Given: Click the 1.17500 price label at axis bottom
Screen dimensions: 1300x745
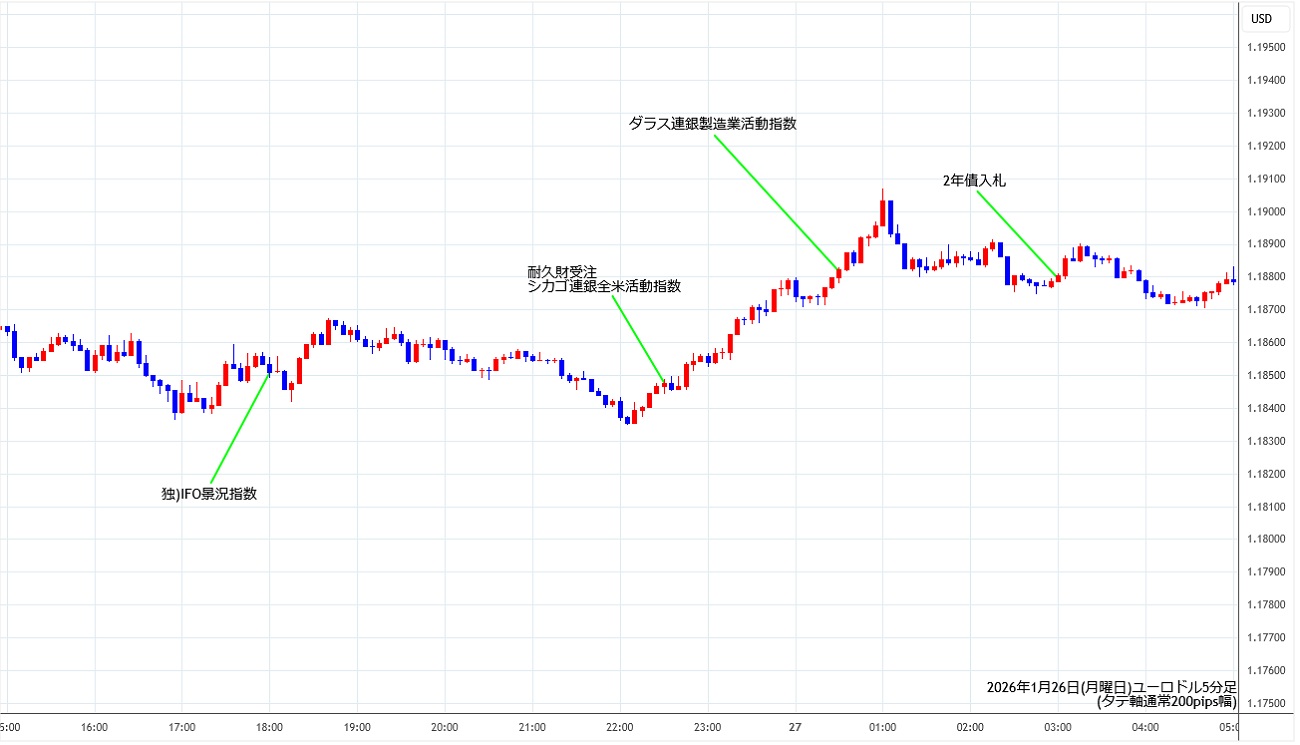Looking at the screenshot, I should [x=1267, y=703].
